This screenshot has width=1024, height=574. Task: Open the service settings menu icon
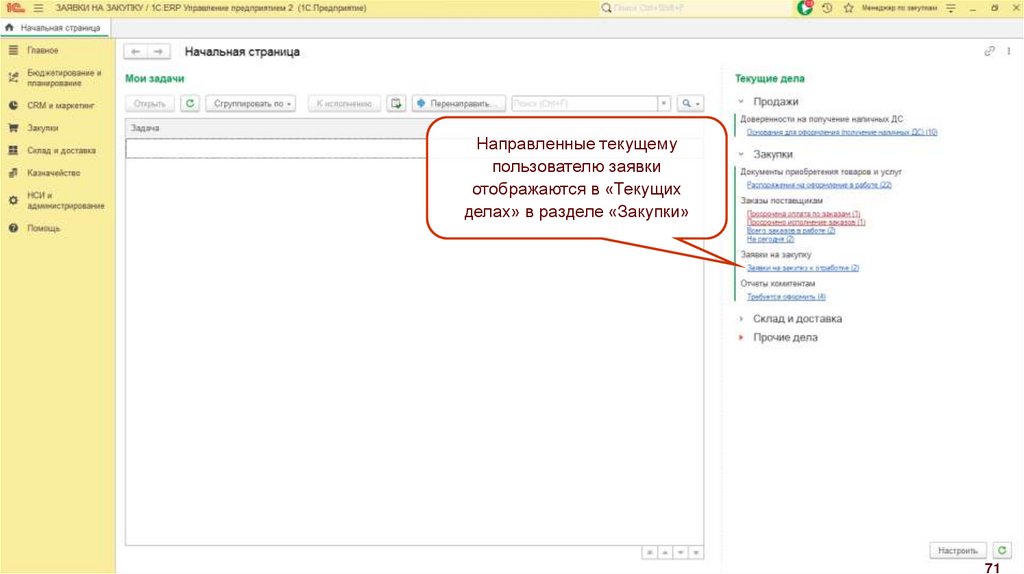tap(950, 8)
